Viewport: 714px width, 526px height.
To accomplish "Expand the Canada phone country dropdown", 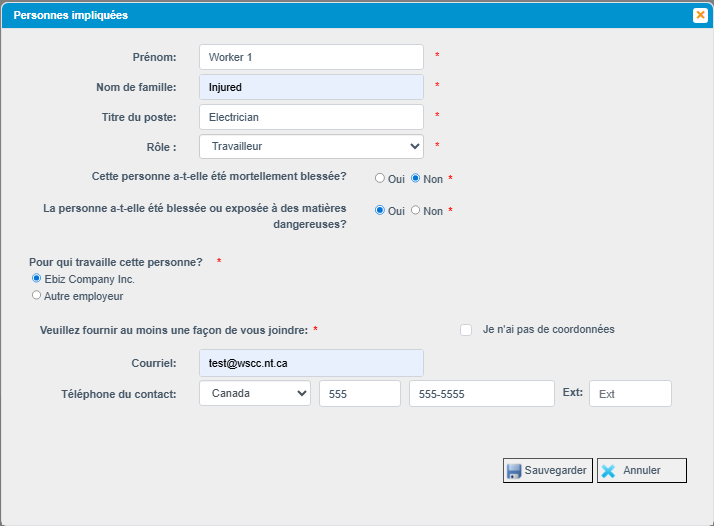I will coord(255,393).
